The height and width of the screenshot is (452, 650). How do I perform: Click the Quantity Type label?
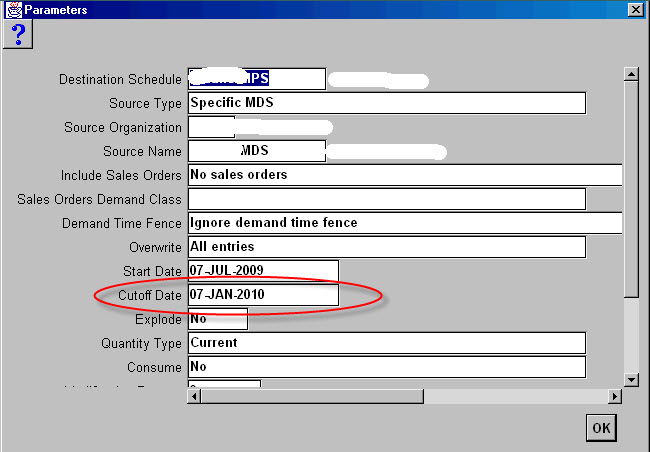click(x=141, y=343)
